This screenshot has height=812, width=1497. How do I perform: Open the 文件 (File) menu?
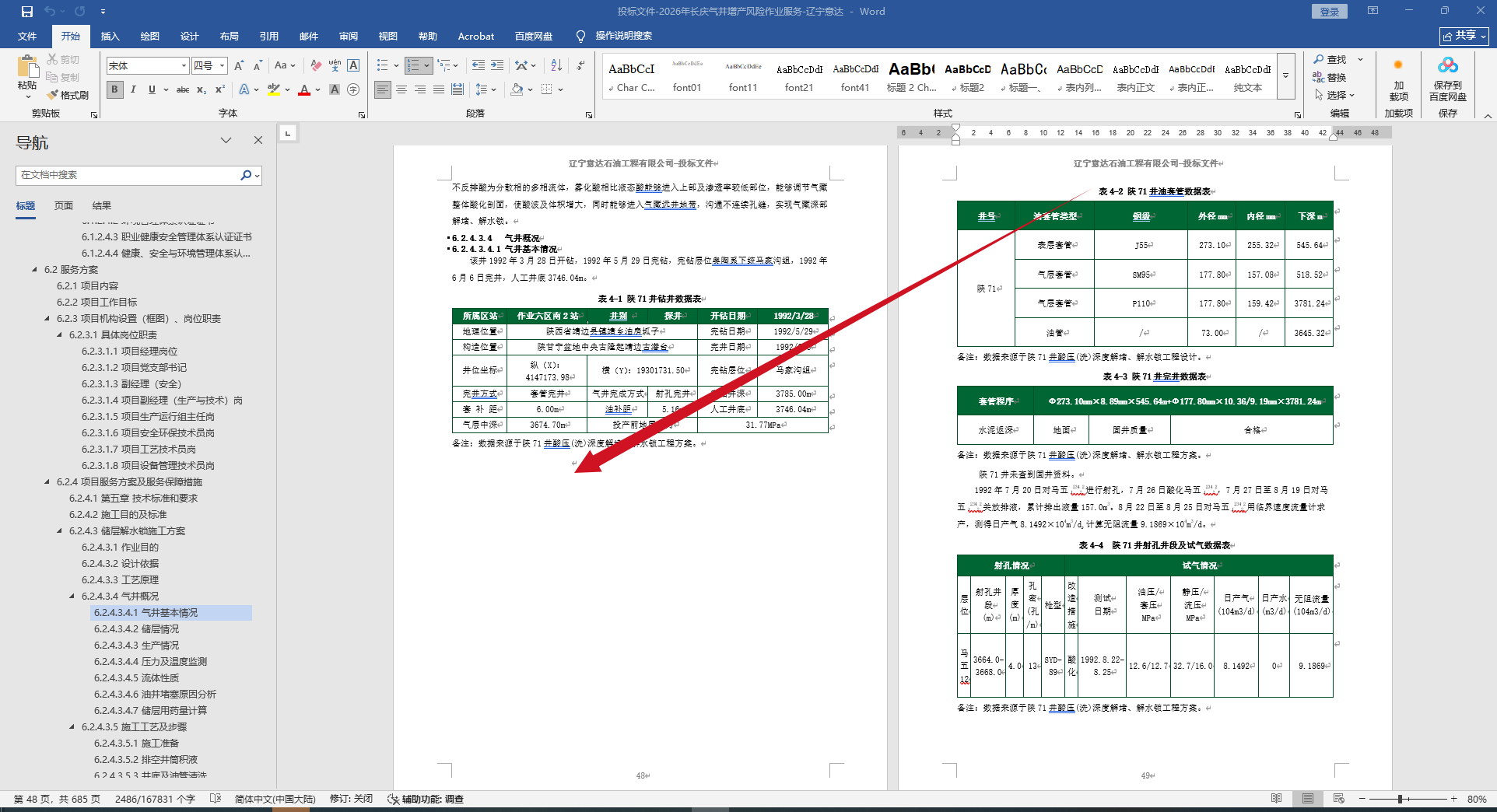click(27, 36)
